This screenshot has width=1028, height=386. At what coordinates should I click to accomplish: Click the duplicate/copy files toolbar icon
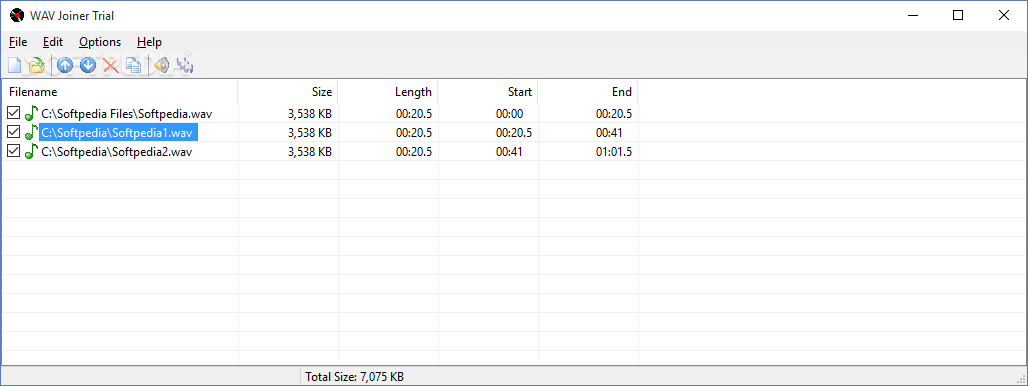click(133, 65)
